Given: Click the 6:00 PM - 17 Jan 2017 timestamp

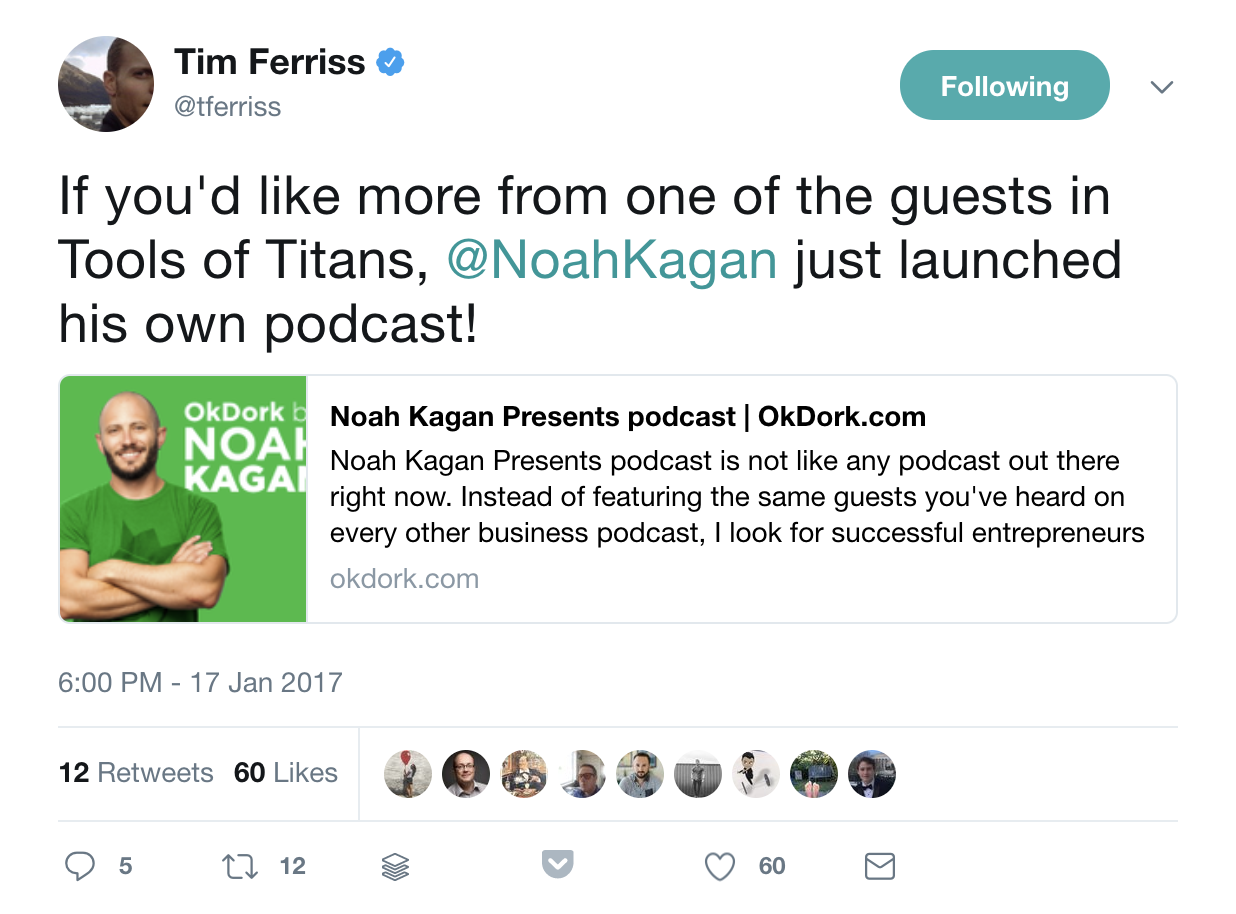Looking at the screenshot, I should pyautogui.click(x=200, y=682).
